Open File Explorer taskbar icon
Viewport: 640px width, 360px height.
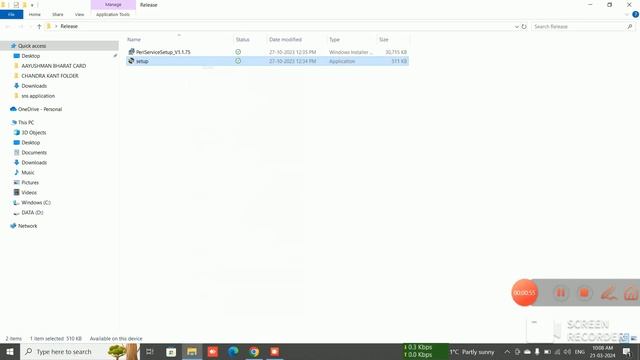192,351
